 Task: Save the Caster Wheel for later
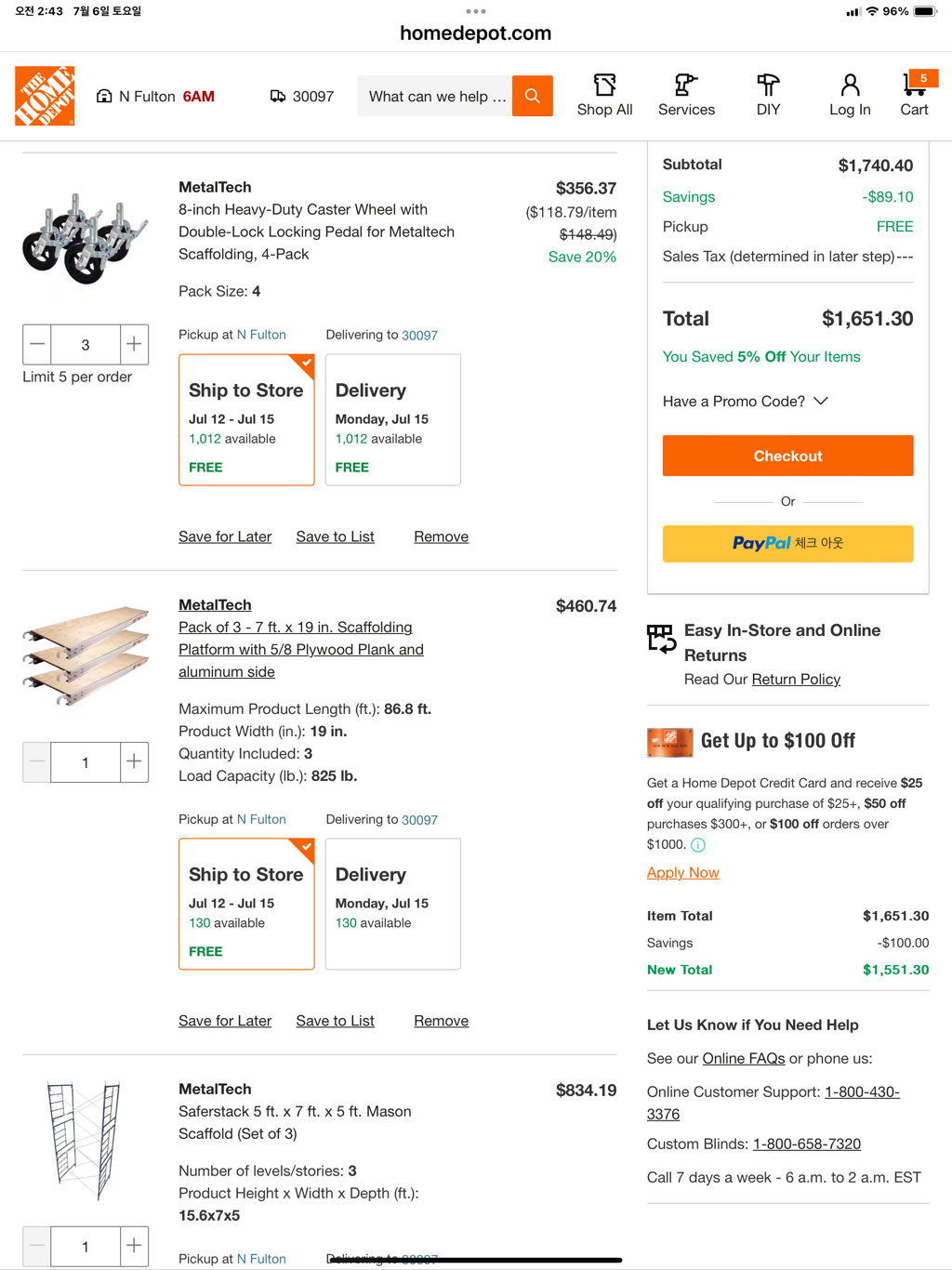click(225, 536)
